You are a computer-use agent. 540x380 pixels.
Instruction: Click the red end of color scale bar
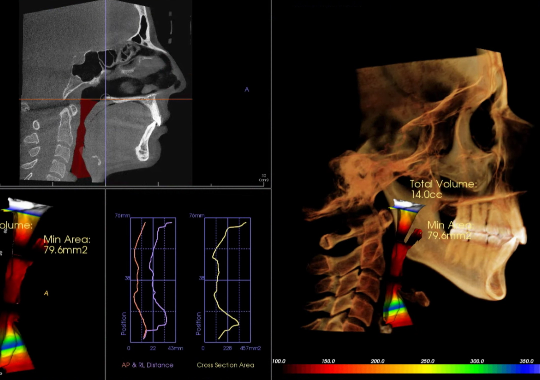click(288, 369)
